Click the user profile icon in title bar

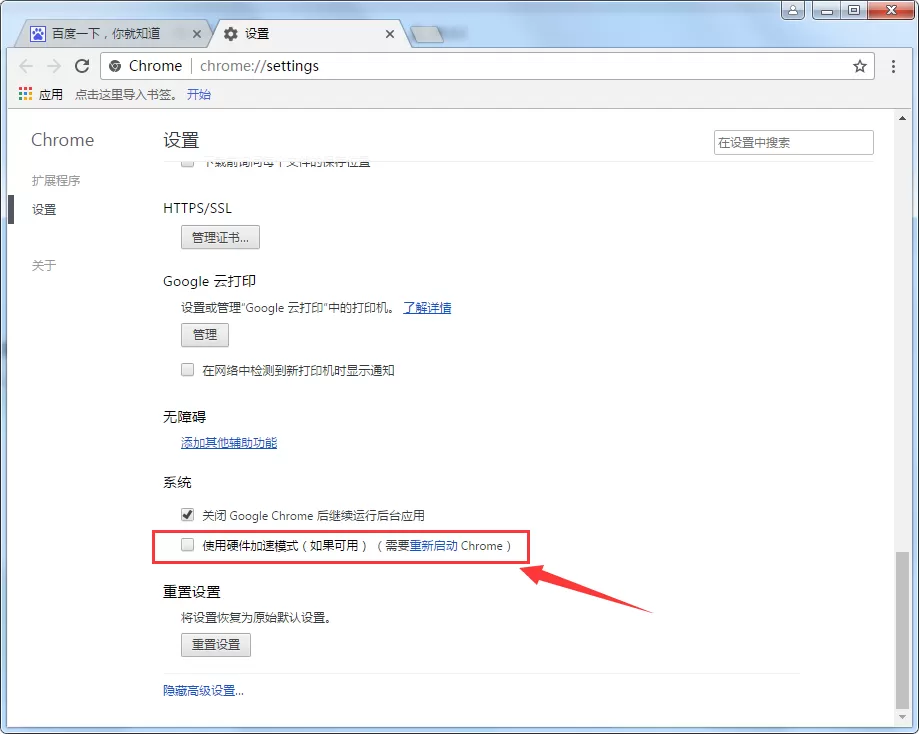pyautogui.click(x=793, y=10)
